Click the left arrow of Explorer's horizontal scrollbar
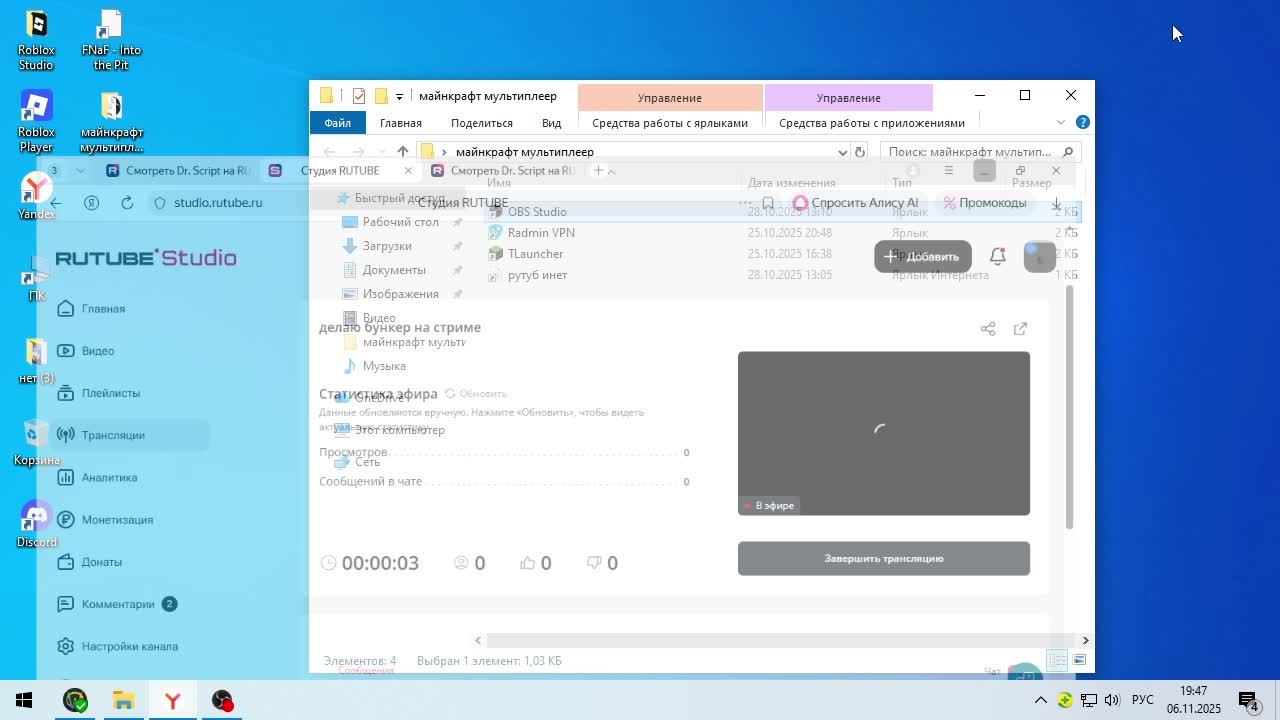The width and height of the screenshot is (1280, 720). coord(478,640)
